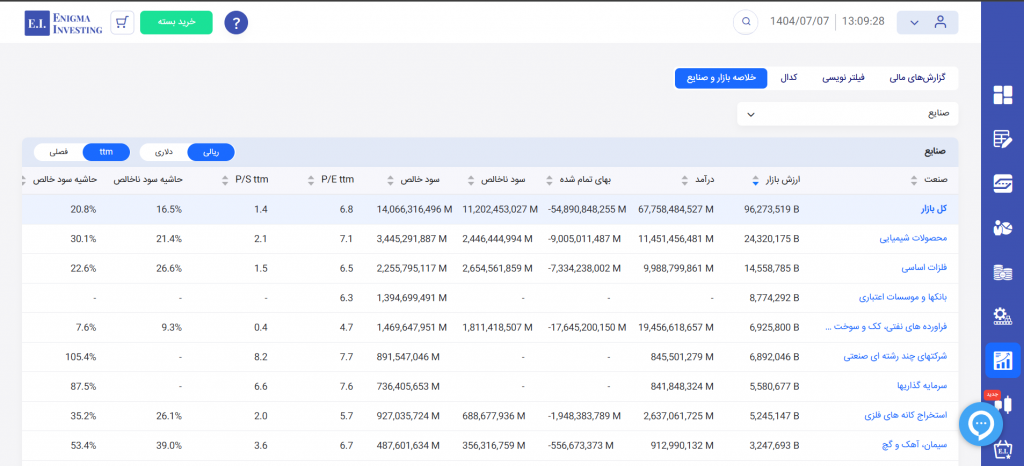
Task: Click the Enigma Investing logo
Action: (x=64, y=22)
